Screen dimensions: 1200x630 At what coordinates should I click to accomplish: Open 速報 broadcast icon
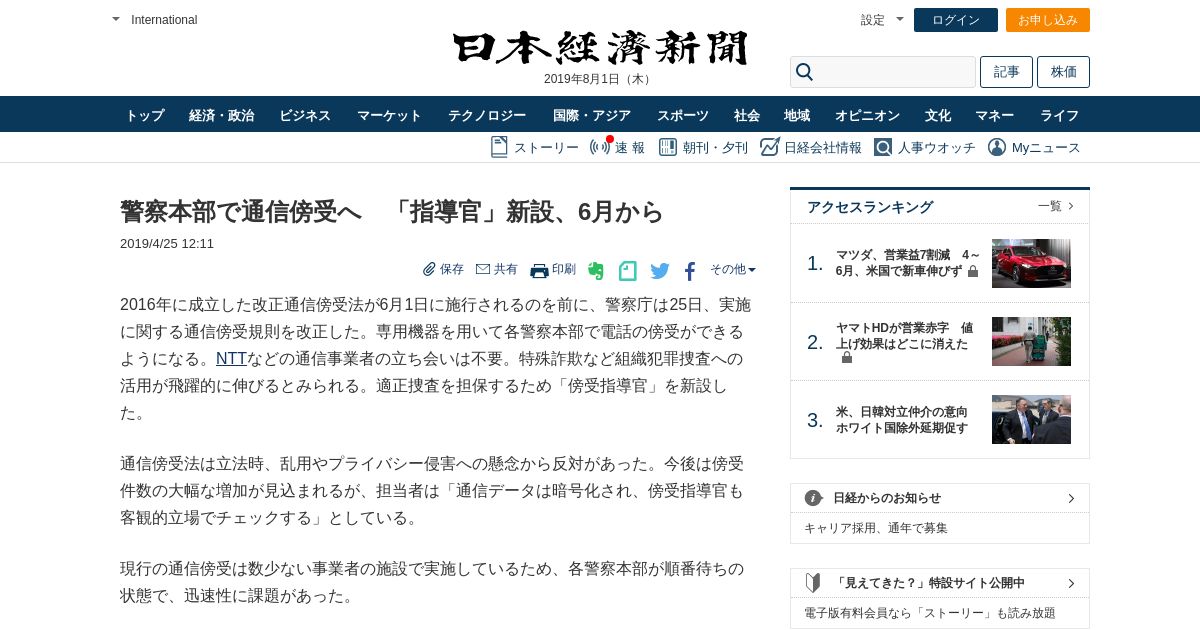click(600, 147)
